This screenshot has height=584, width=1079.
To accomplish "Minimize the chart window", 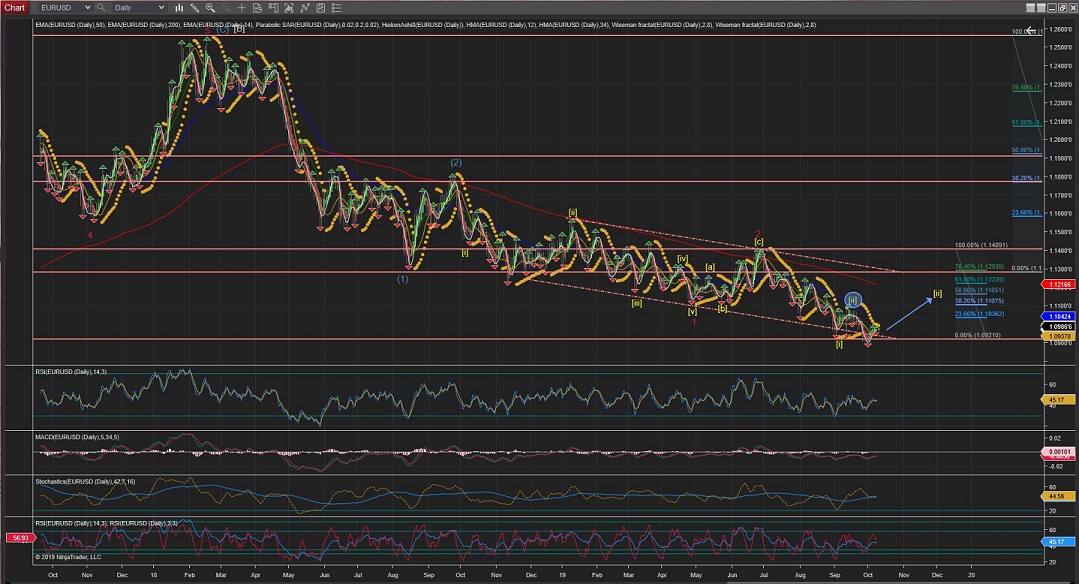I will pos(1053,8).
